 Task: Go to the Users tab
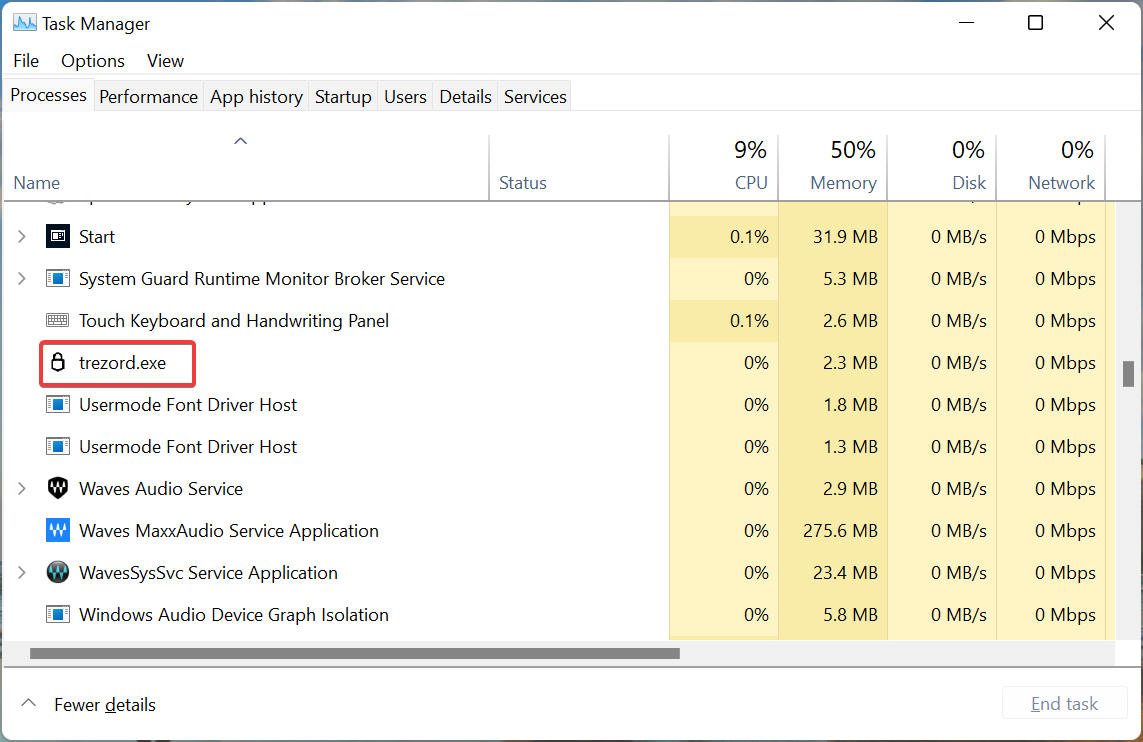pos(405,97)
